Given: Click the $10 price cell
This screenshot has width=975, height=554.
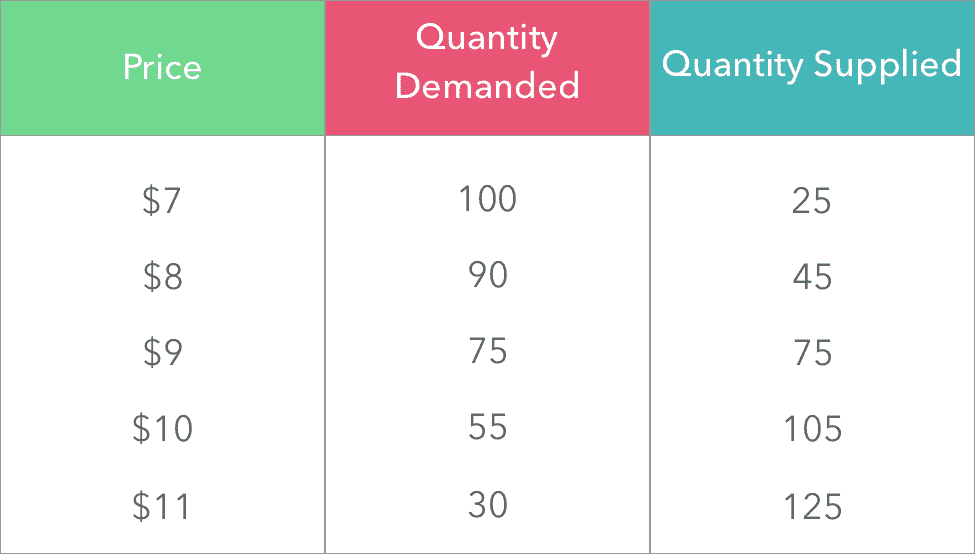Looking at the screenshot, I should click(x=162, y=428).
